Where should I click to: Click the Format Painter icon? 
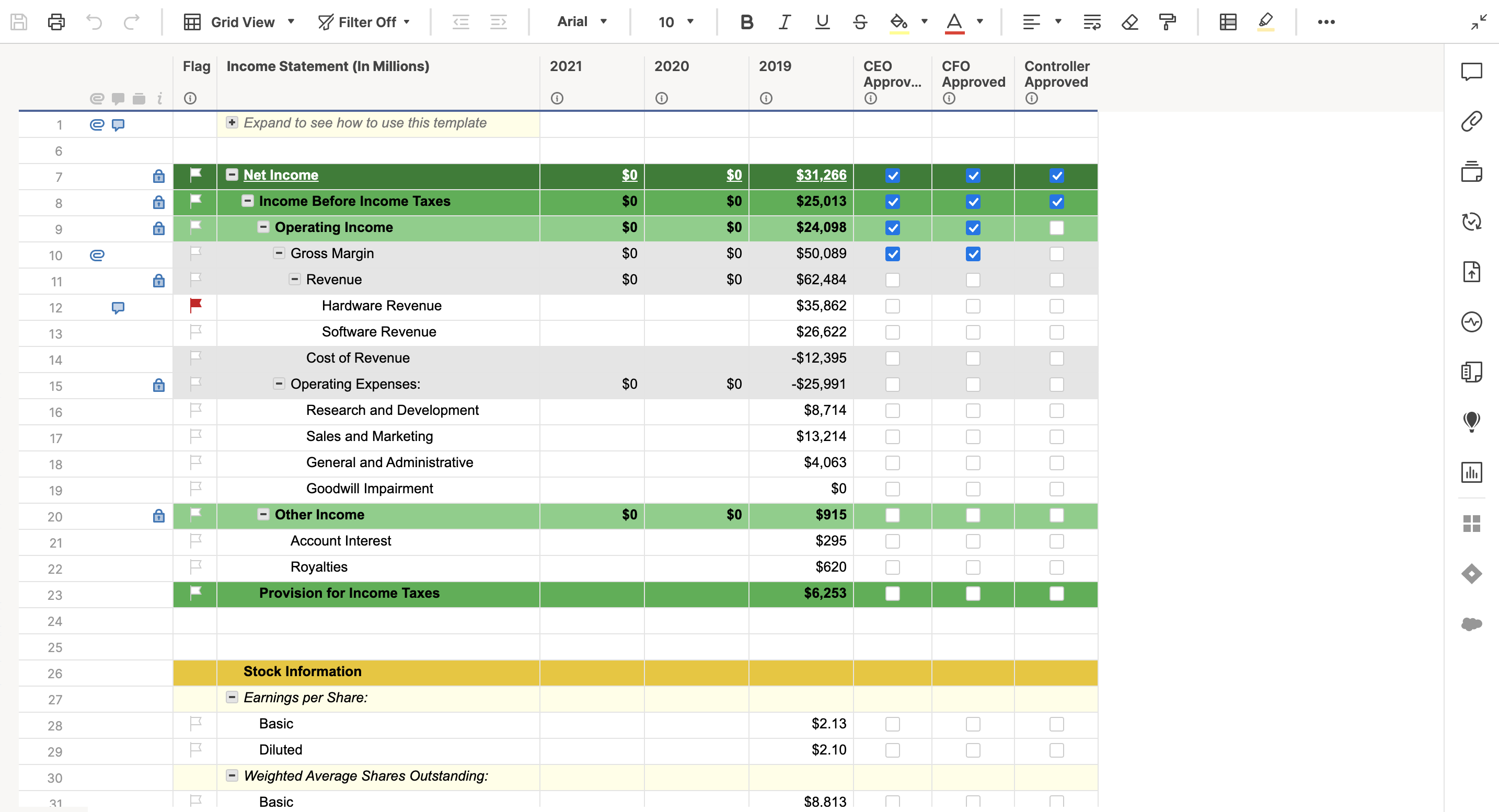tap(1167, 22)
